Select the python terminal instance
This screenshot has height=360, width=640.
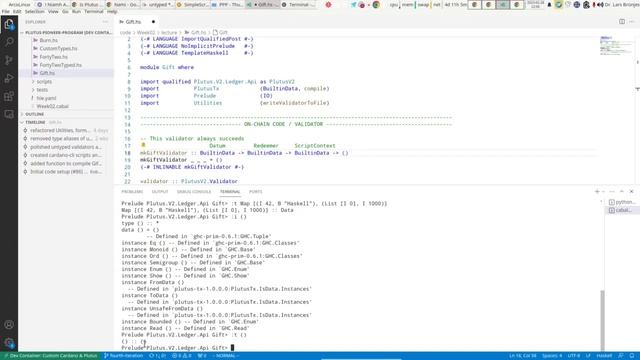(x=622, y=202)
